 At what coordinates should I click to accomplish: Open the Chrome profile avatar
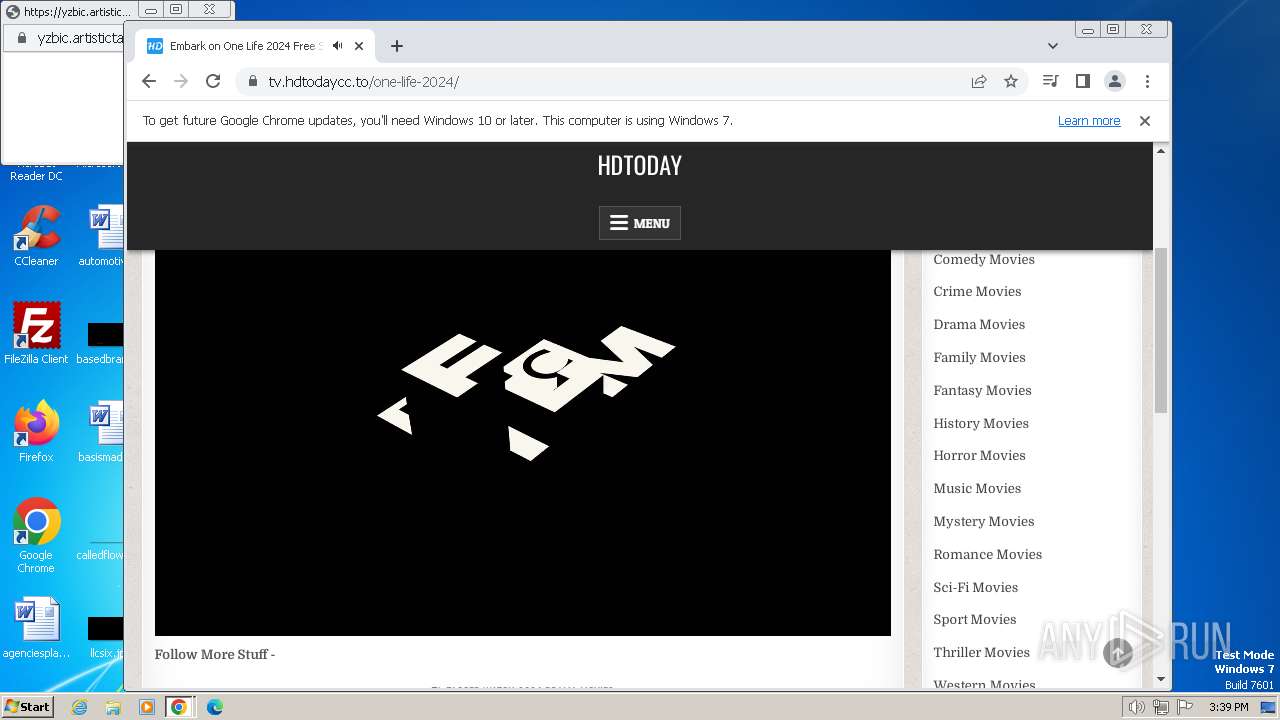click(x=1115, y=82)
